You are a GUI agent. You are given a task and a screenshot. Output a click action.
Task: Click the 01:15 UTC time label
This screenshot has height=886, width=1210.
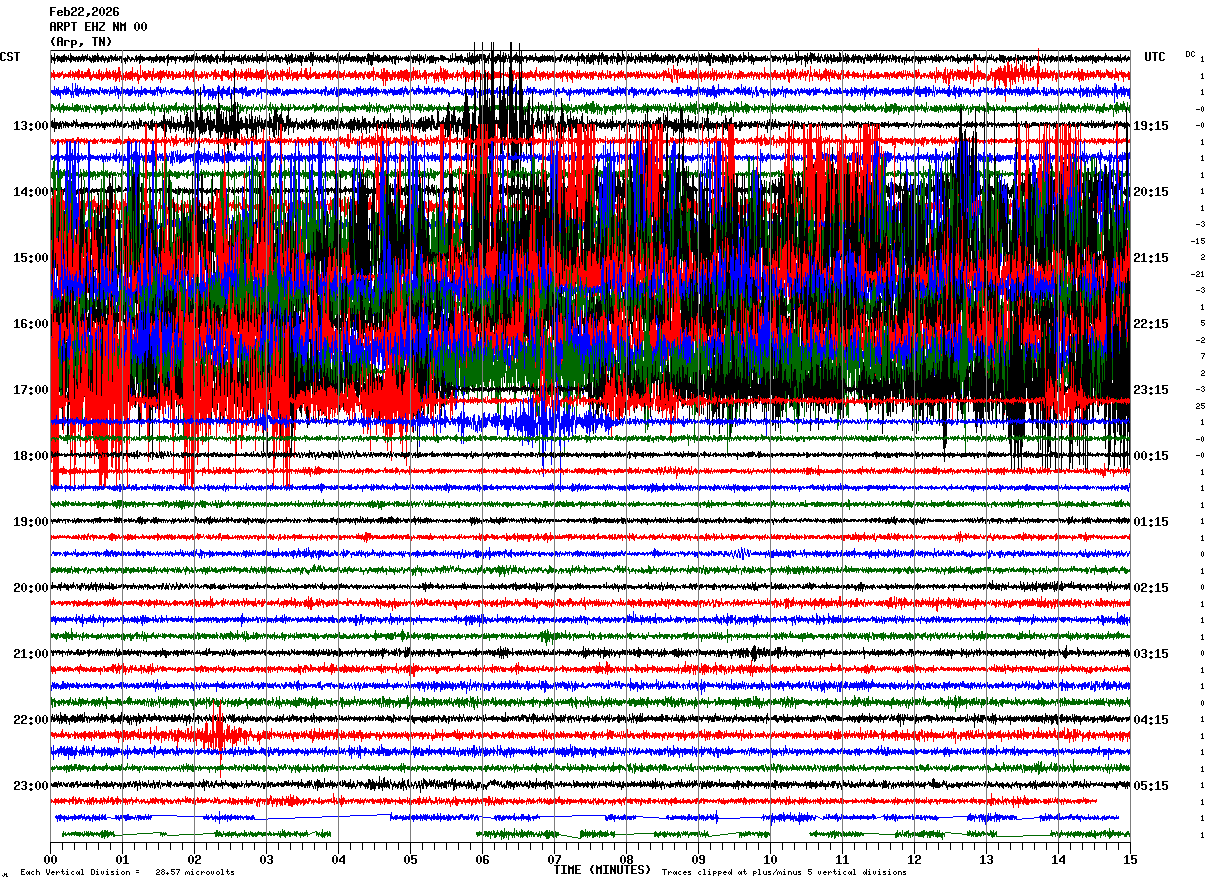click(1151, 522)
